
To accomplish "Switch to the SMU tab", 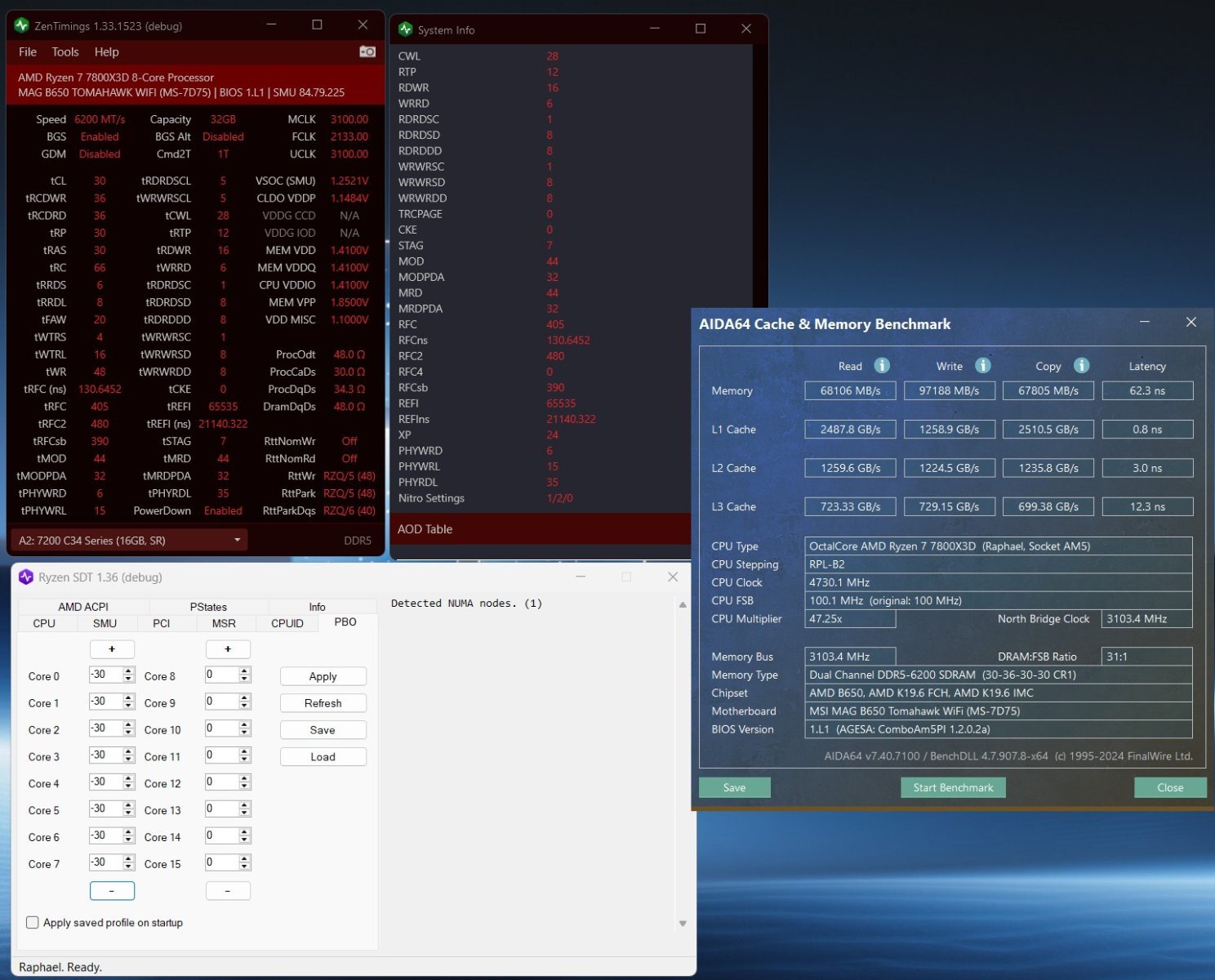I will pyautogui.click(x=105, y=623).
